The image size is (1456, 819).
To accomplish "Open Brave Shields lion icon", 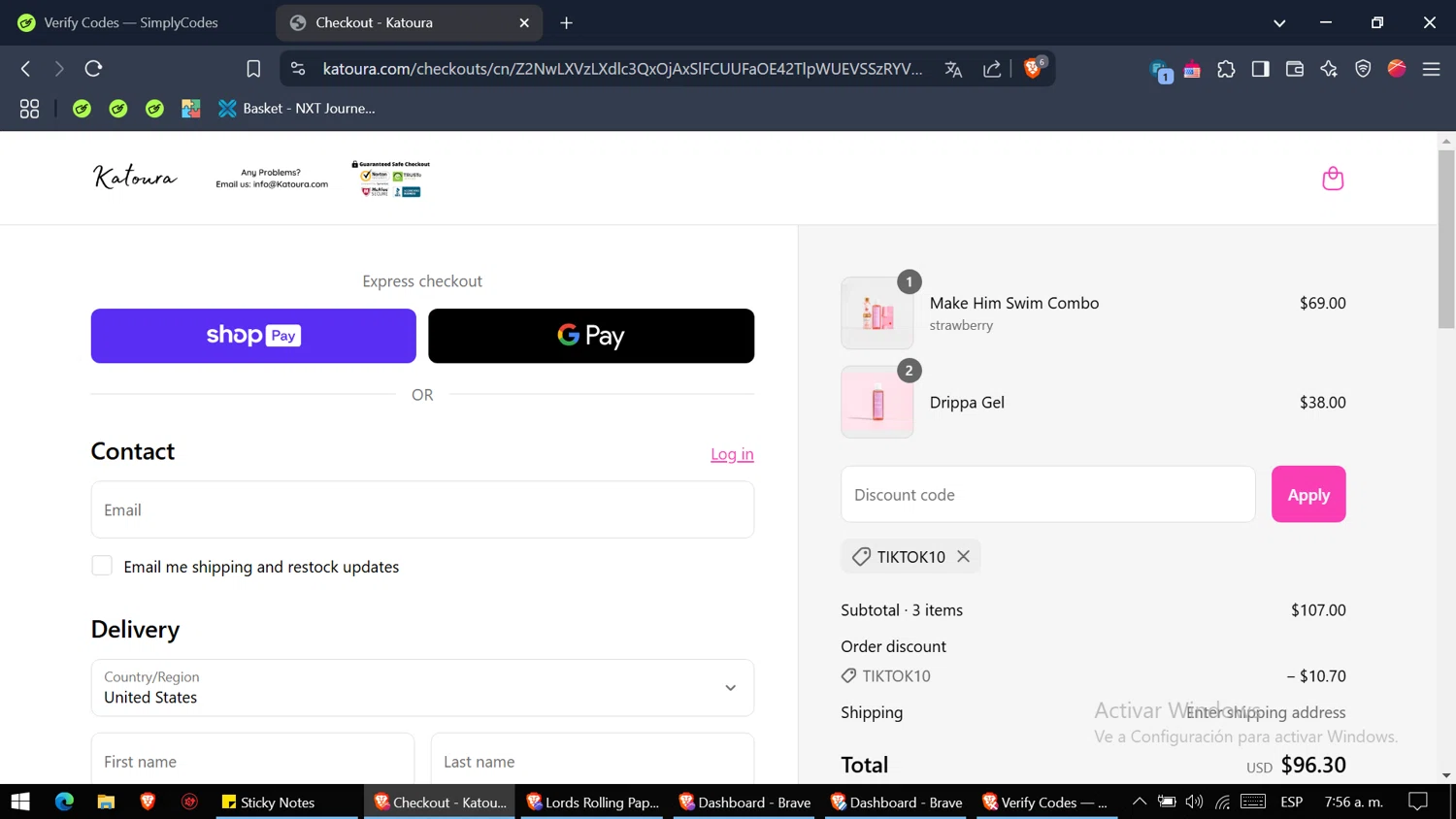I will point(1034,67).
